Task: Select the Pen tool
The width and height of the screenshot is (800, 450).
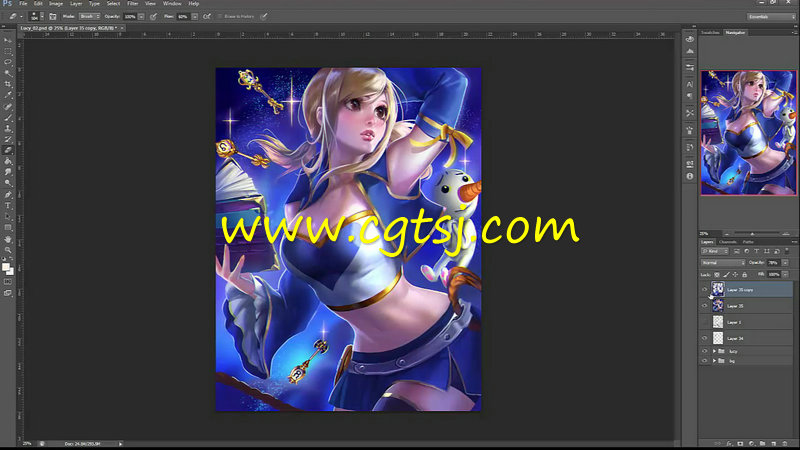Action: point(8,195)
